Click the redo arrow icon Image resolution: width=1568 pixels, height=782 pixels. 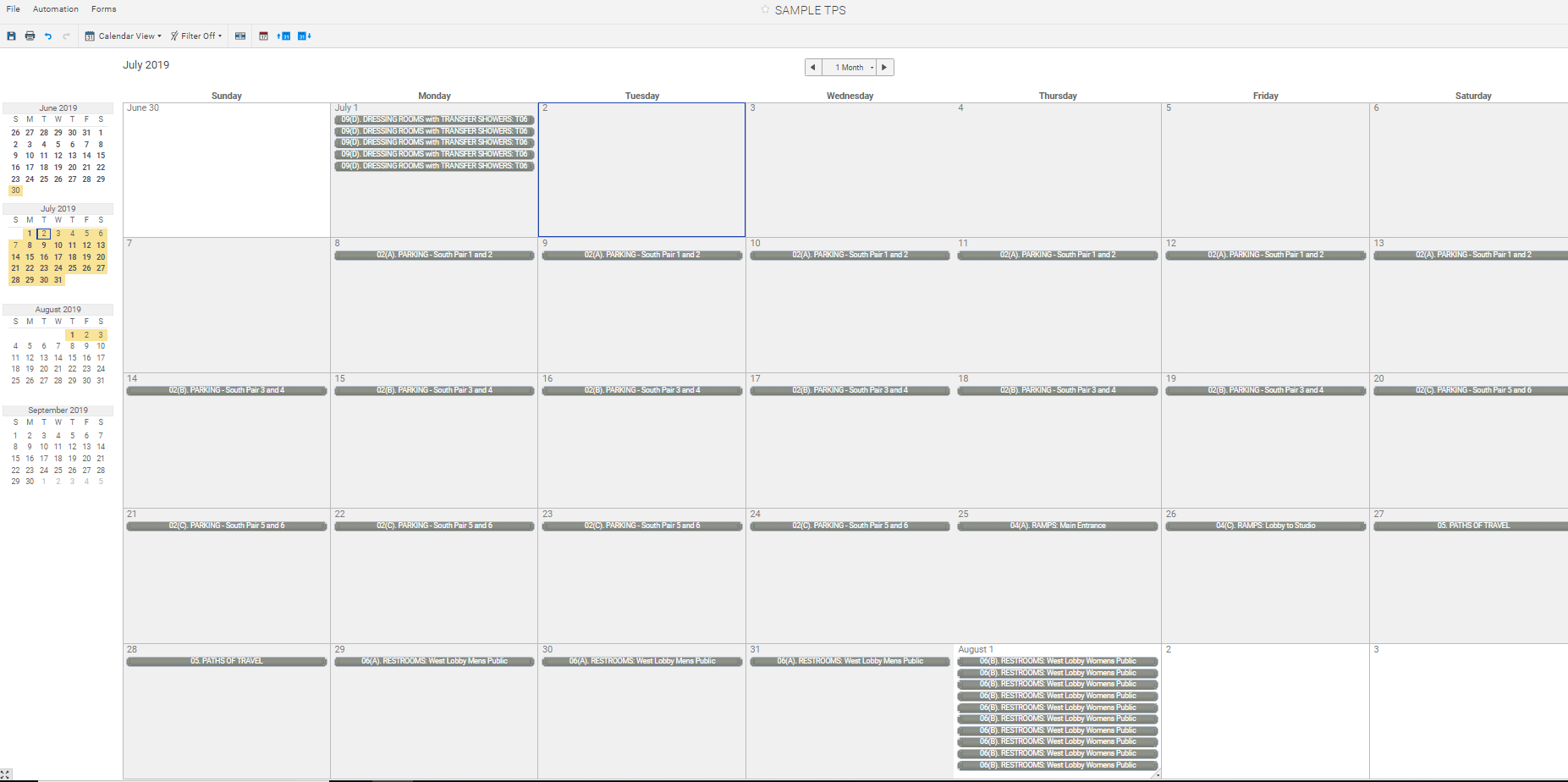click(66, 36)
